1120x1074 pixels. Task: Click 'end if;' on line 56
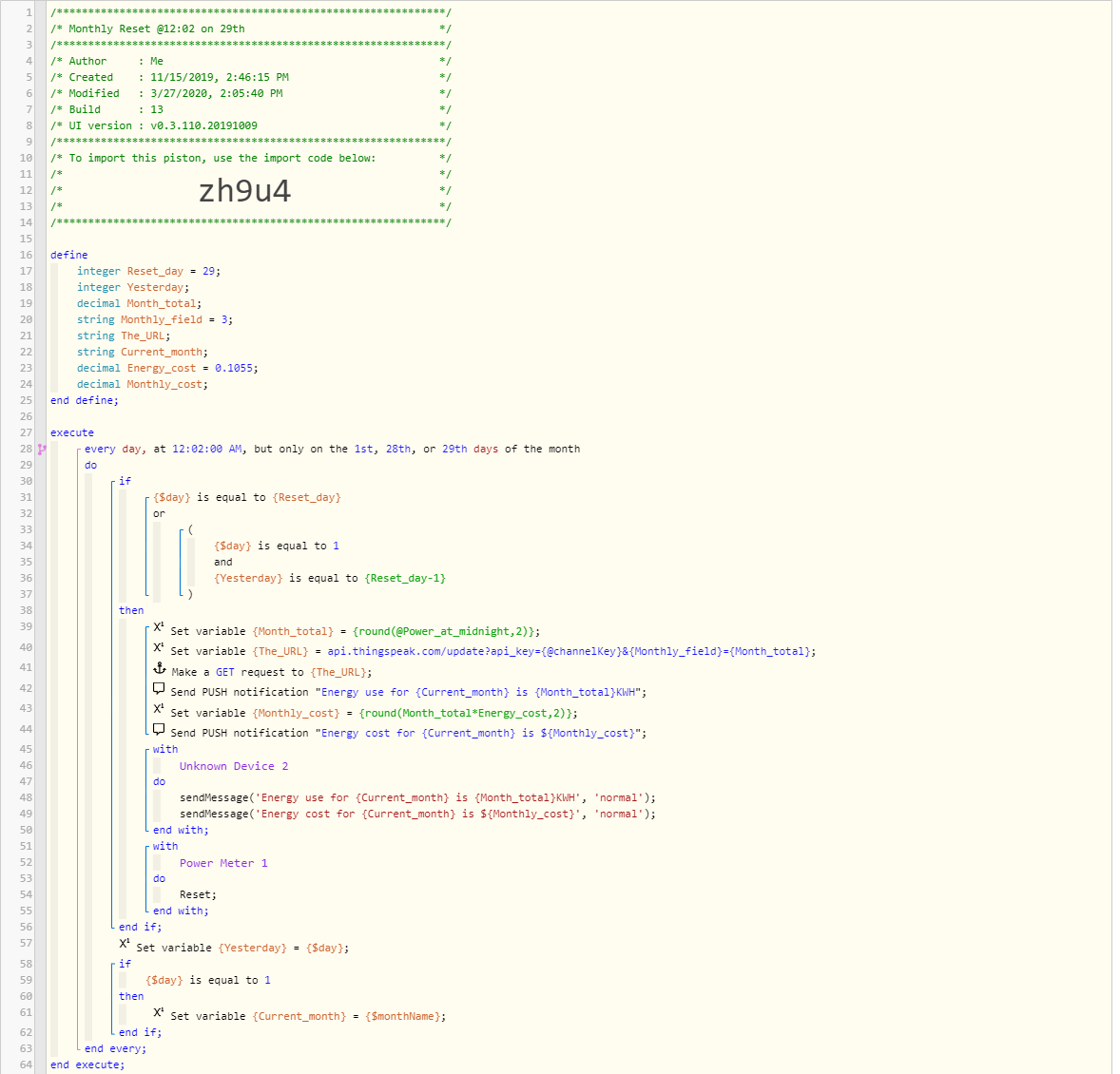[140, 928]
